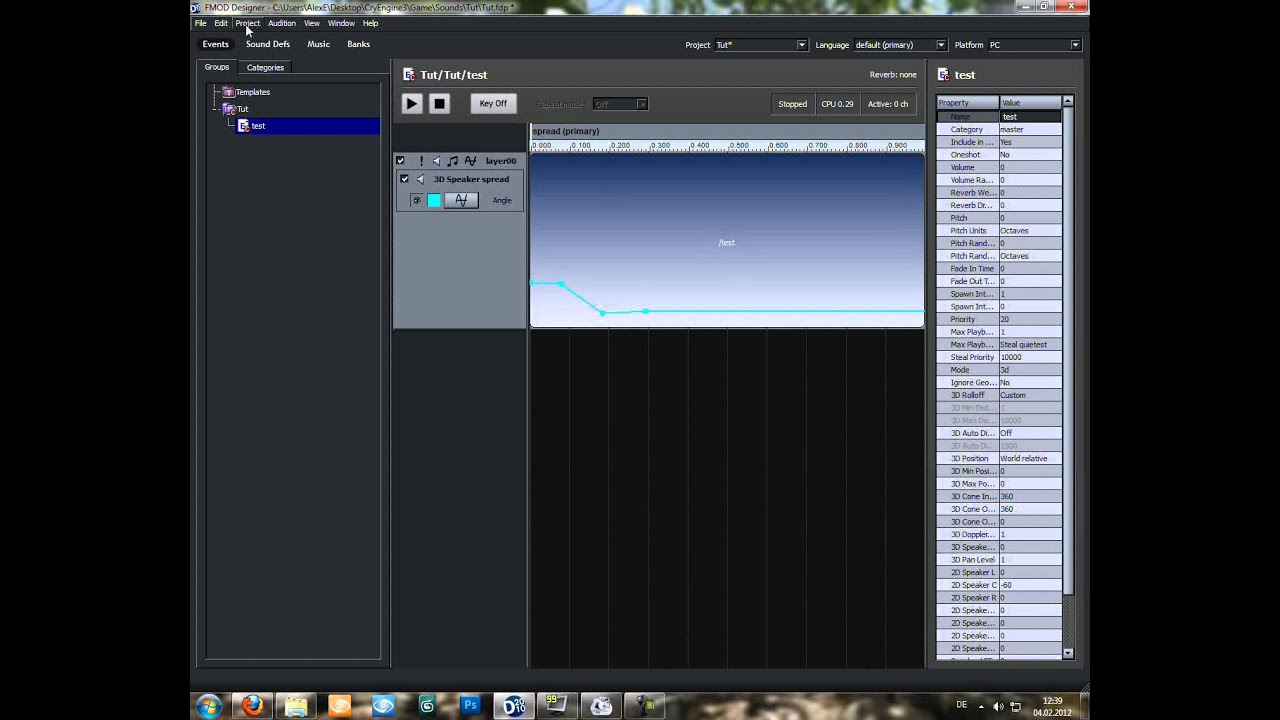Click the Property column header
The width and height of the screenshot is (1280, 720).
967,103
